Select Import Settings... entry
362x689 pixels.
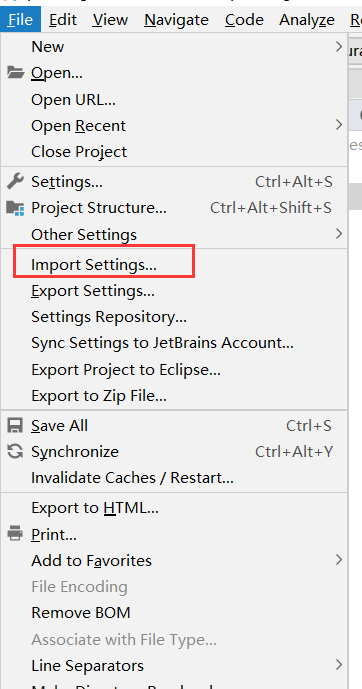[x=174, y=265]
